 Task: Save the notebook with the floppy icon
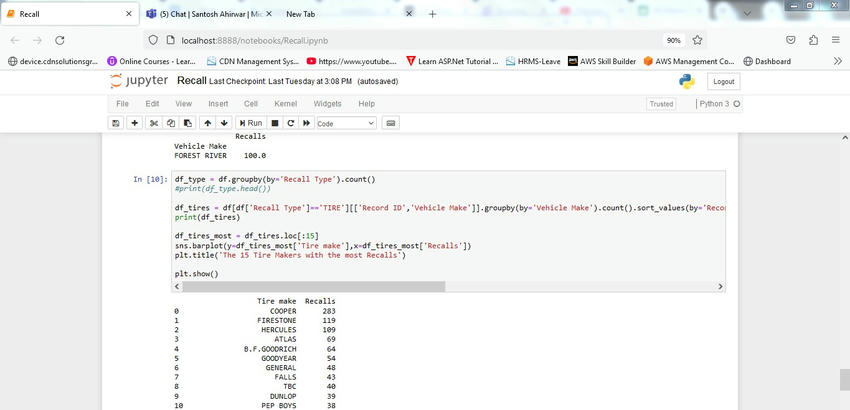pyautogui.click(x=116, y=123)
